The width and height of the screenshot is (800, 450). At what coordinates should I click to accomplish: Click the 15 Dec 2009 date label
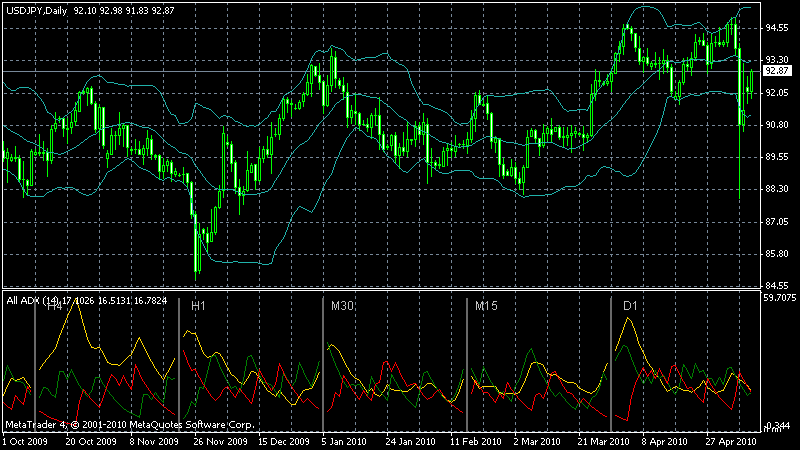[284, 441]
